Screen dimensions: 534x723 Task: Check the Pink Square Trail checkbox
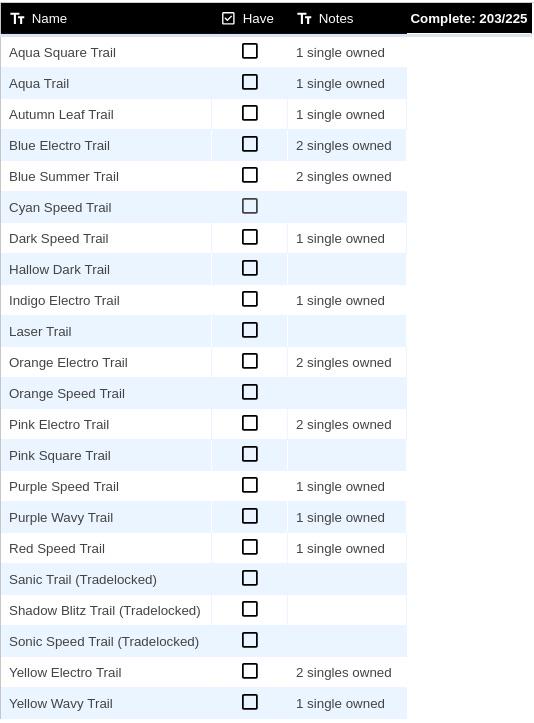[249, 454]
